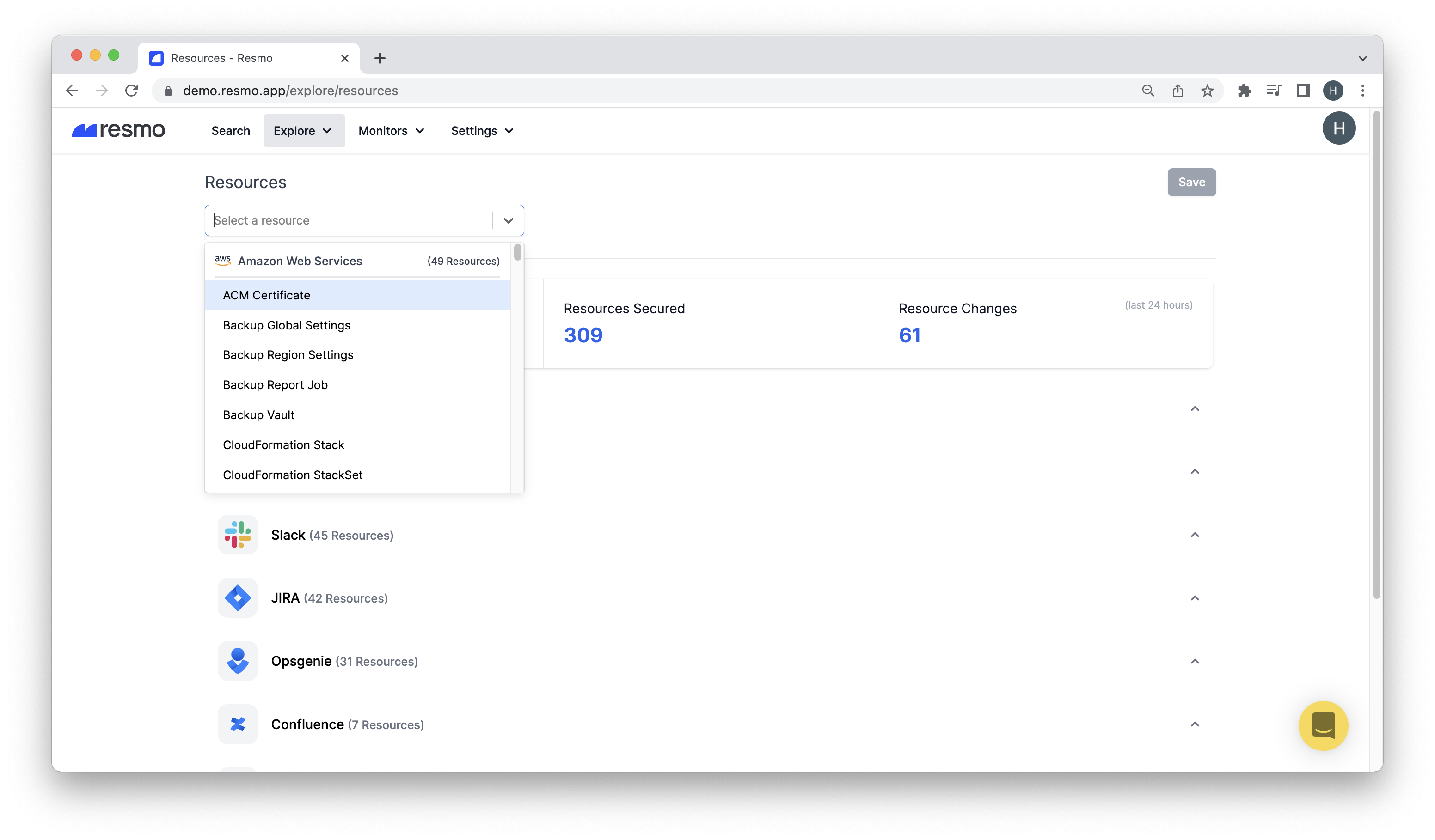This screenshot has height=840, width=1435.
Task: Open Chrome three-dot menu
Action: pos(1363,91)
